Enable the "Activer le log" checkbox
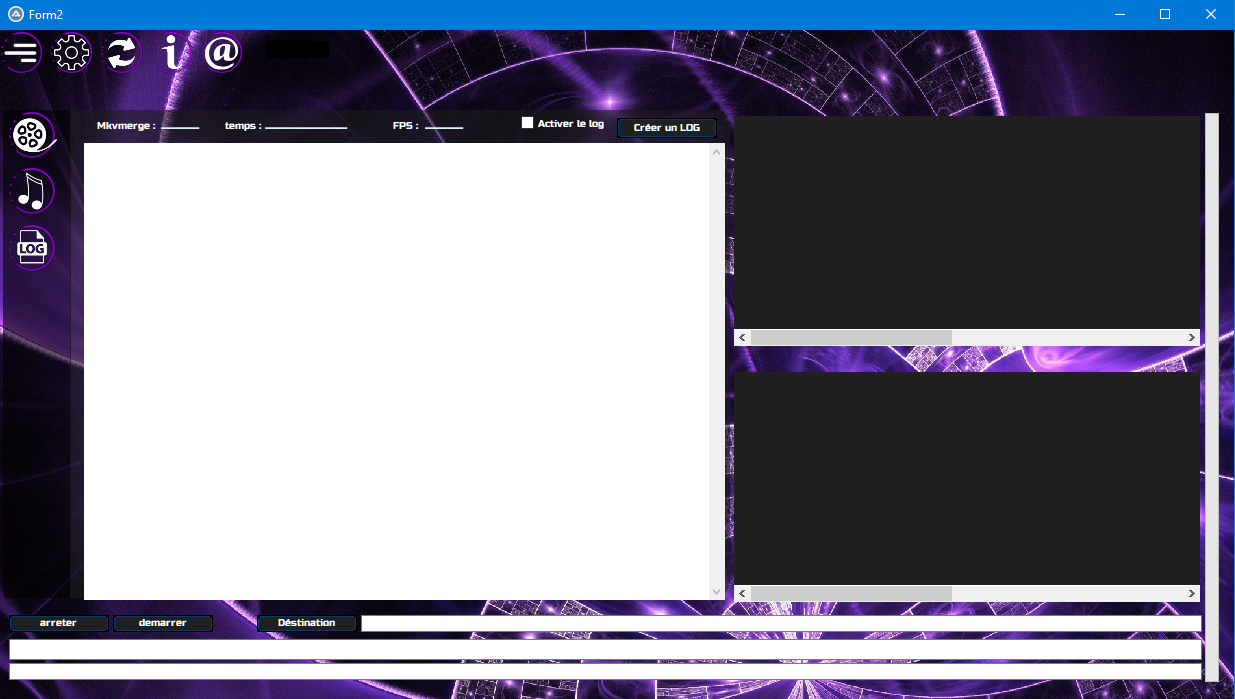This screenshot has height=699, width=1235. tap(528, 123)
